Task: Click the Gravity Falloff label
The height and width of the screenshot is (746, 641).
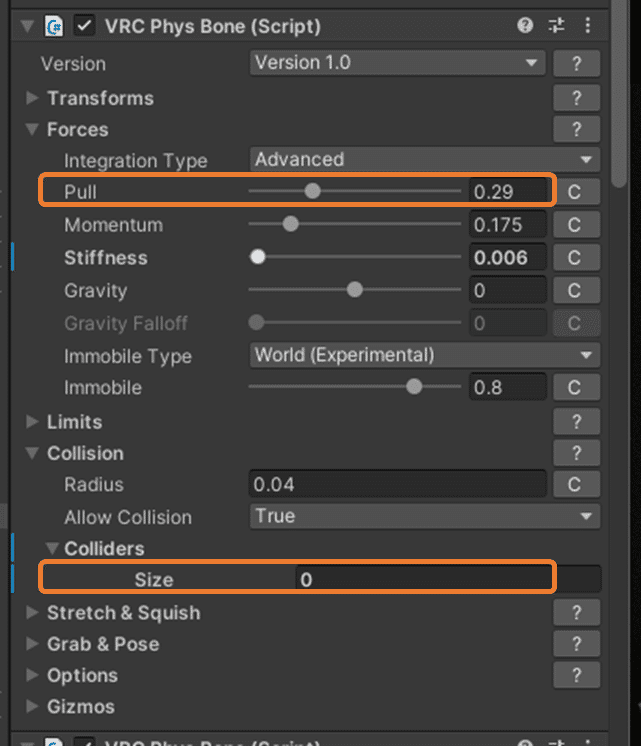Action: (126, 323)
